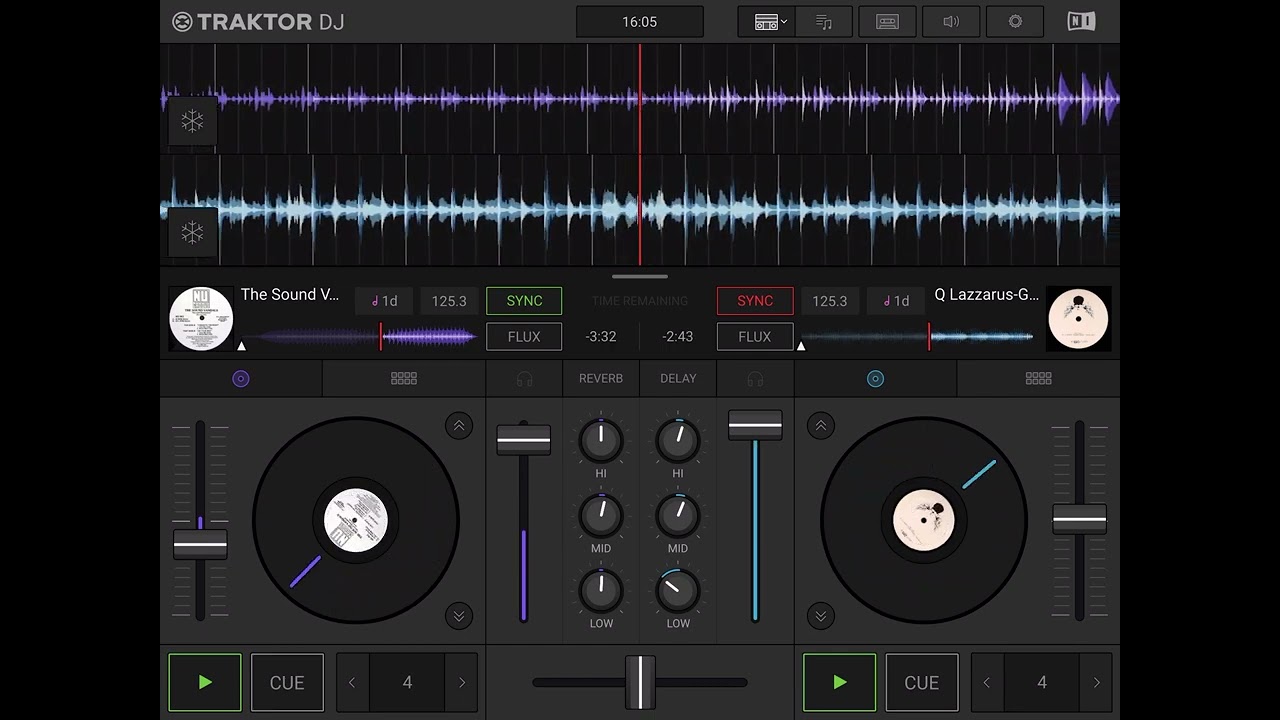The height and width of the screenshot is (720, 1280).
Task: Activate left deck loop size 4
Action: [407, 683]
